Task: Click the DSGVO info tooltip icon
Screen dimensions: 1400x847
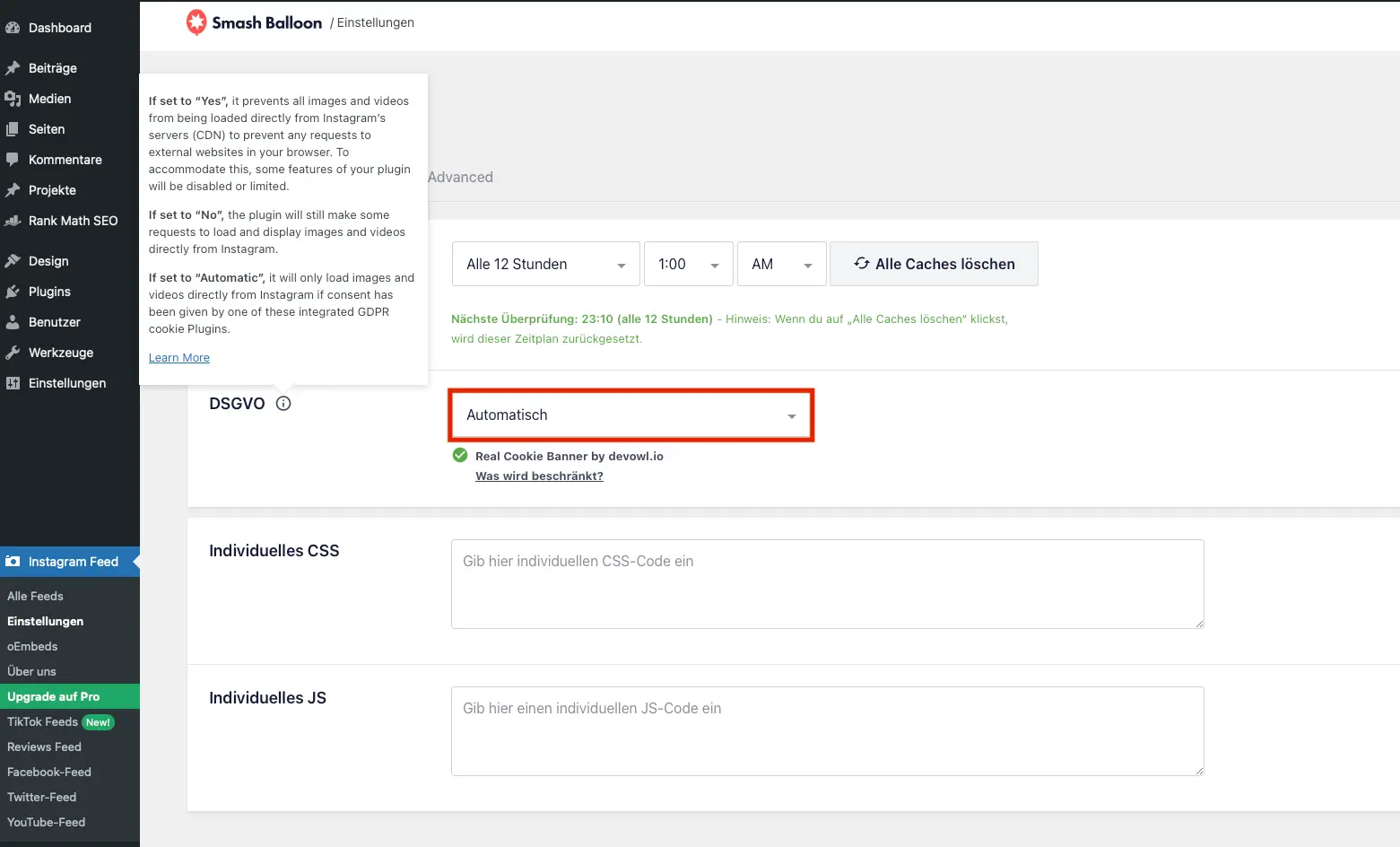Action: tap(283, 404)
